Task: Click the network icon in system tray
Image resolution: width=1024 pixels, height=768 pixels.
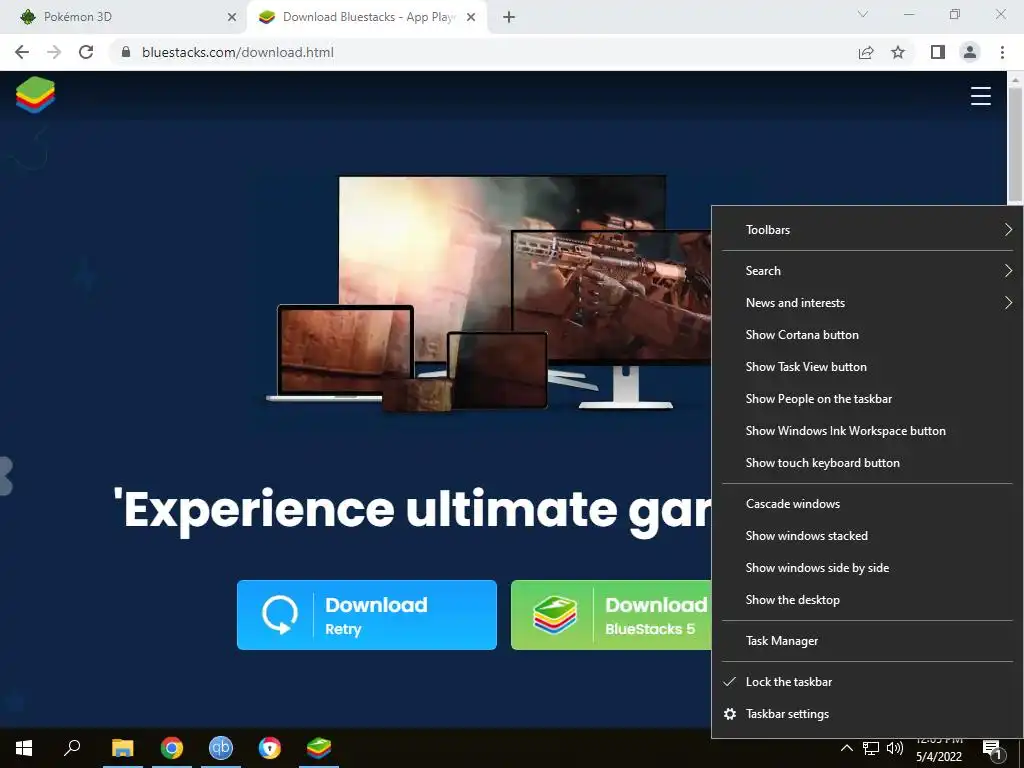Action: 871,748
